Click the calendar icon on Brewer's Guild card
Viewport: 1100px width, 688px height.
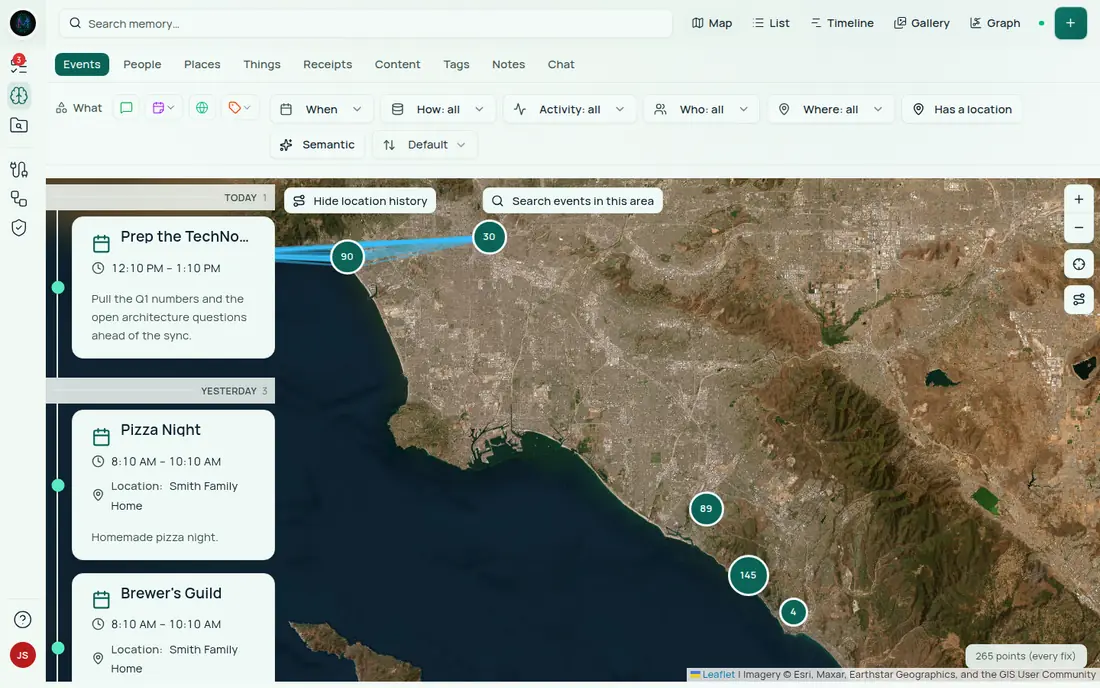(x=101, y=600)
